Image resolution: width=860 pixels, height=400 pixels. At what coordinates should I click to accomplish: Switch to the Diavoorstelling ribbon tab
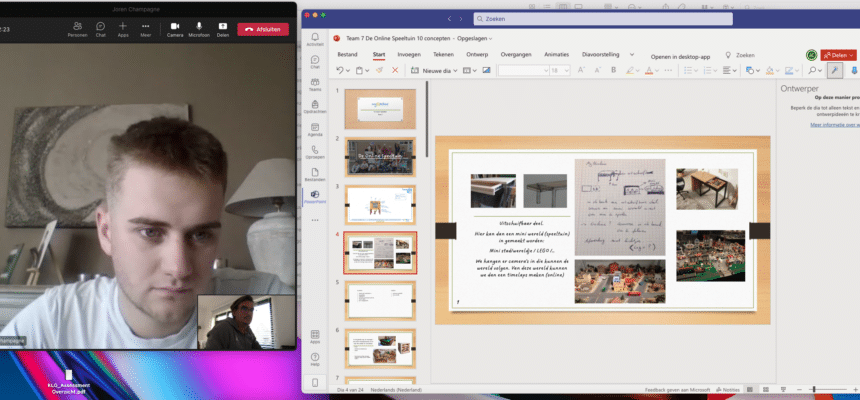pos(601,54)
